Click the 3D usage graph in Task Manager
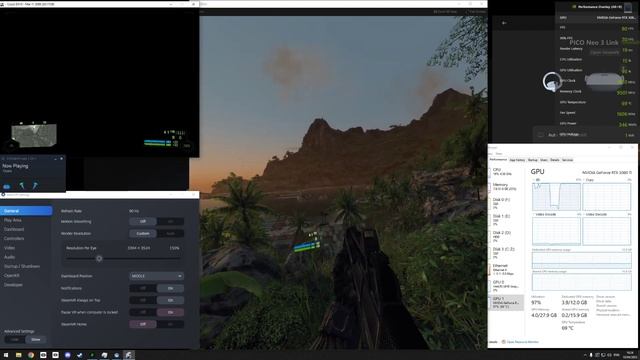The height and width of the screenshot is (360, 640). 556,197
